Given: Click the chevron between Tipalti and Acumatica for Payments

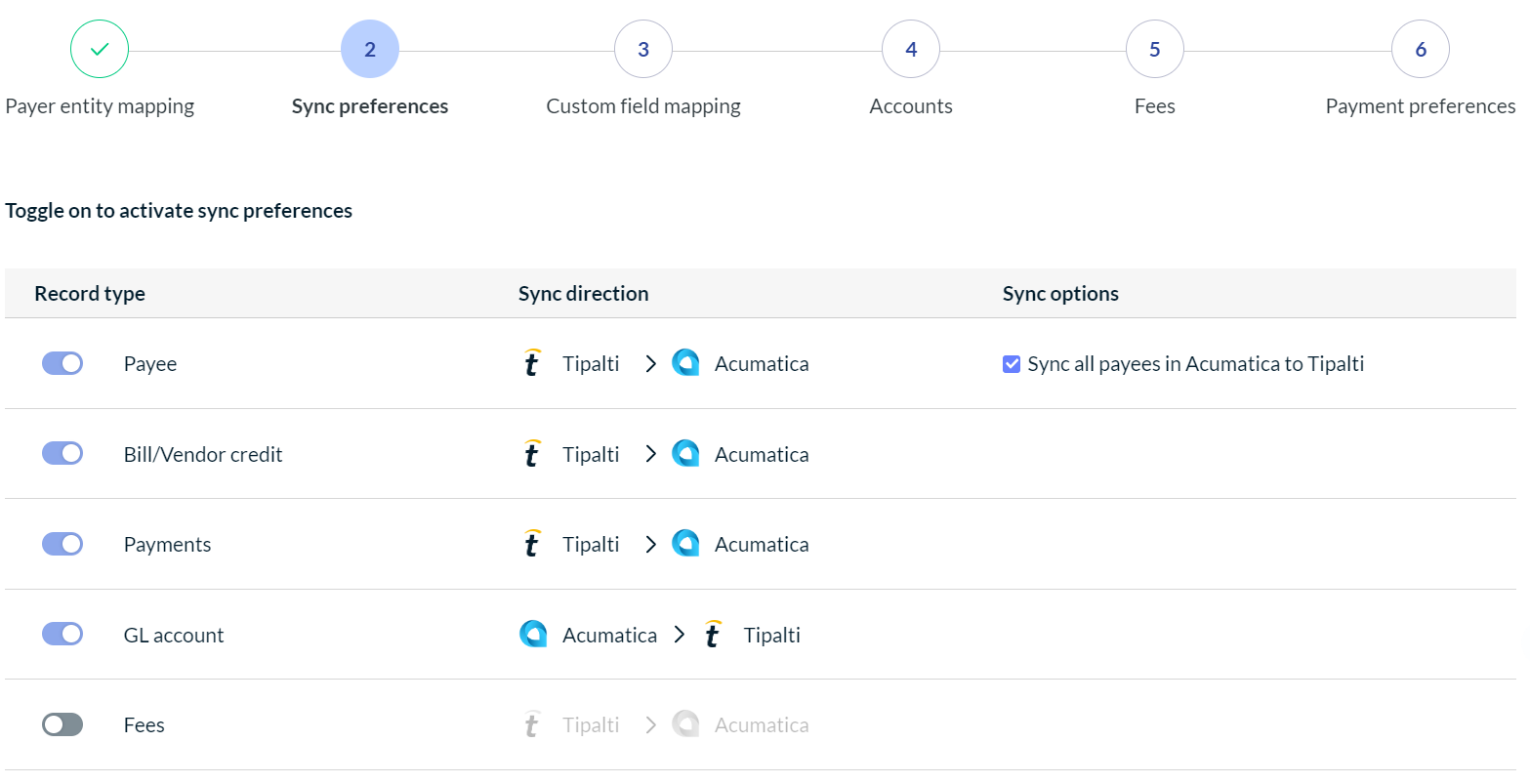Looking at the screenshot, I should pos(651,544).
